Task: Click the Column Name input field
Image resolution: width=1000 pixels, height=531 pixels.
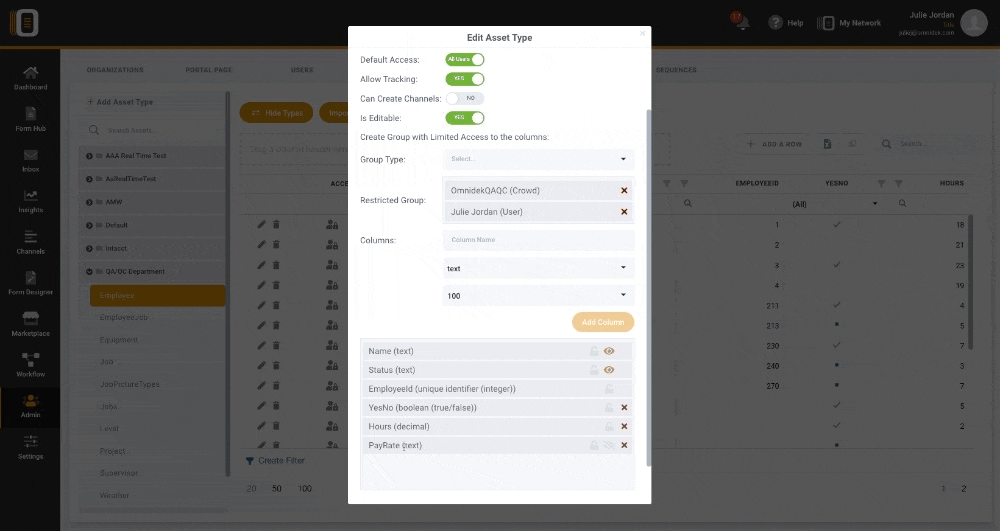Action: (x=539, y=240)
